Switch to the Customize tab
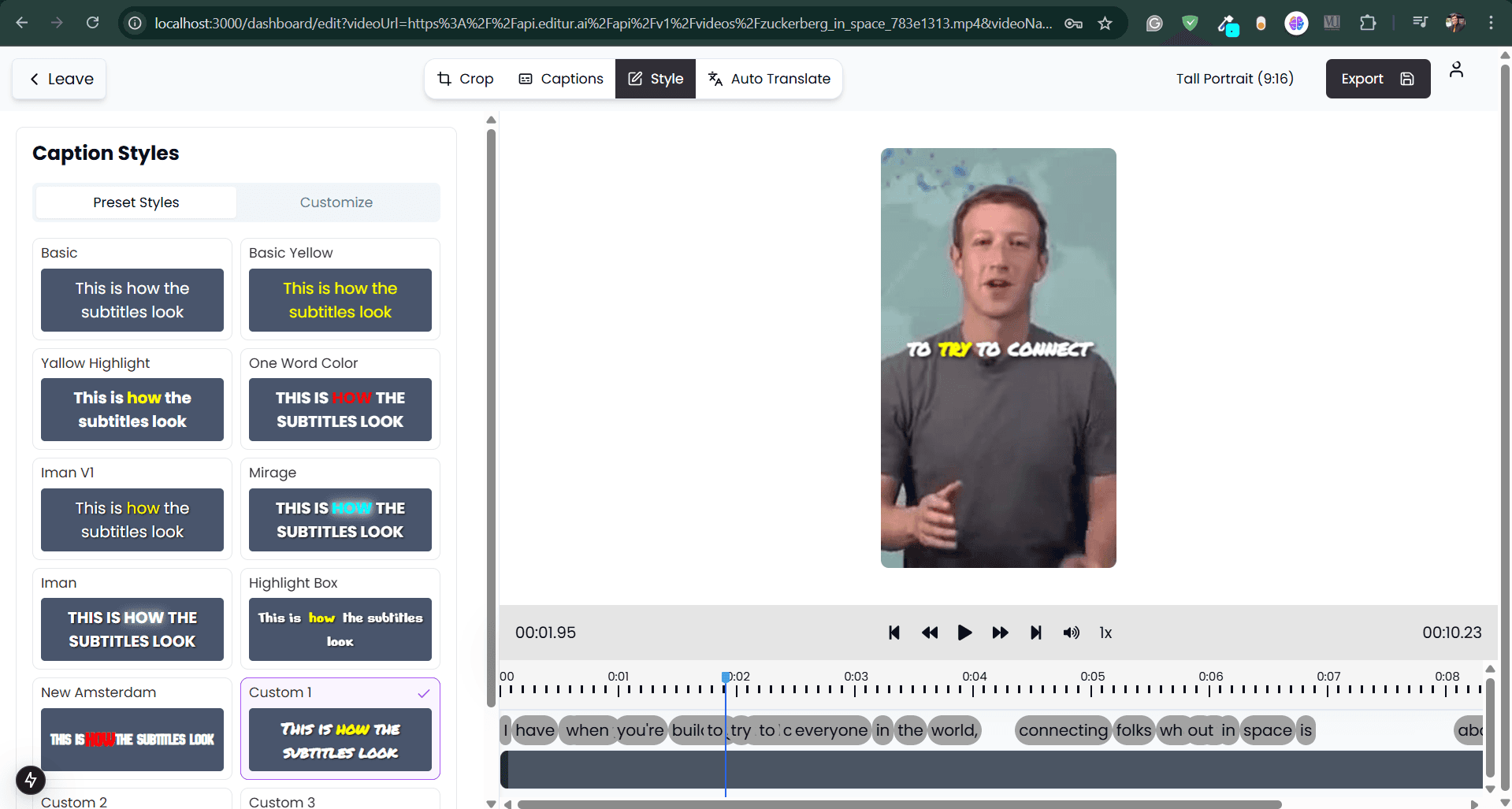Screen dimensions: 1512x809 [x=336, y=202]
